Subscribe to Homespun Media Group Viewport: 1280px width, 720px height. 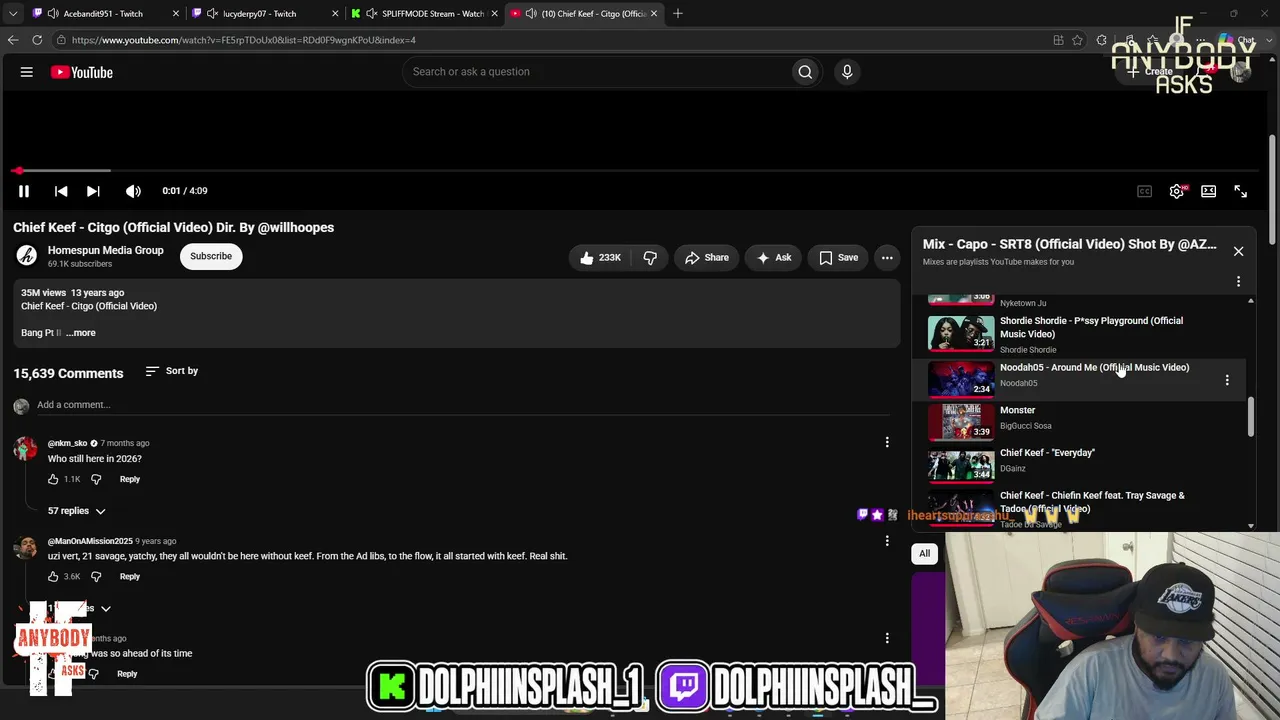[211, 256]
